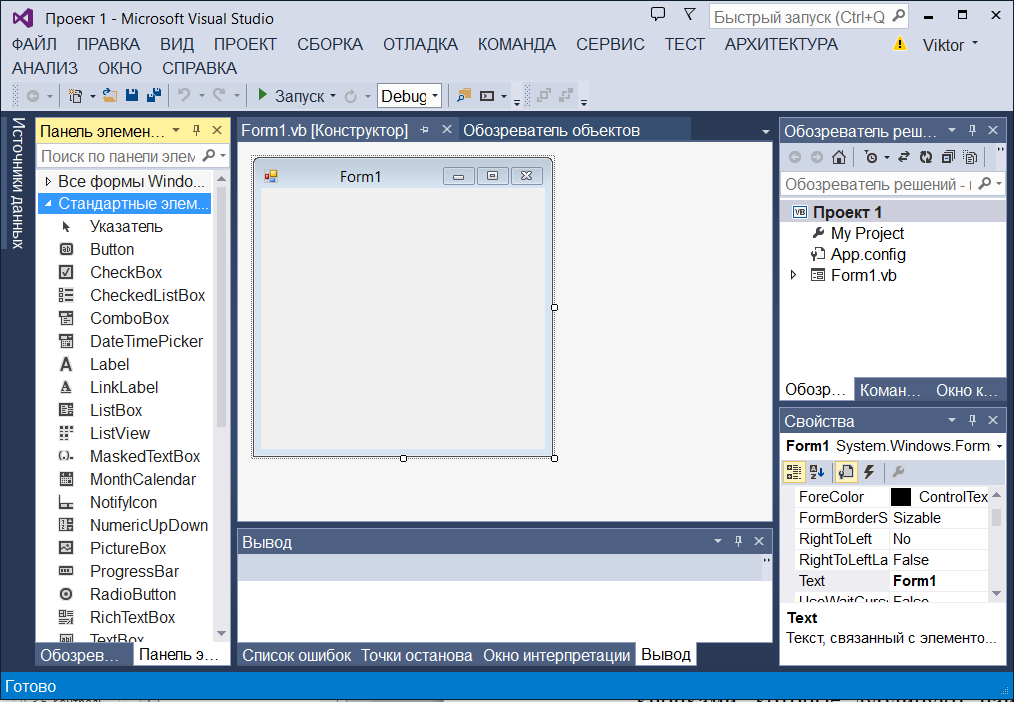Click the notifications filter funnel icon
The image size is (1014, 702).
tap(689, 14)
